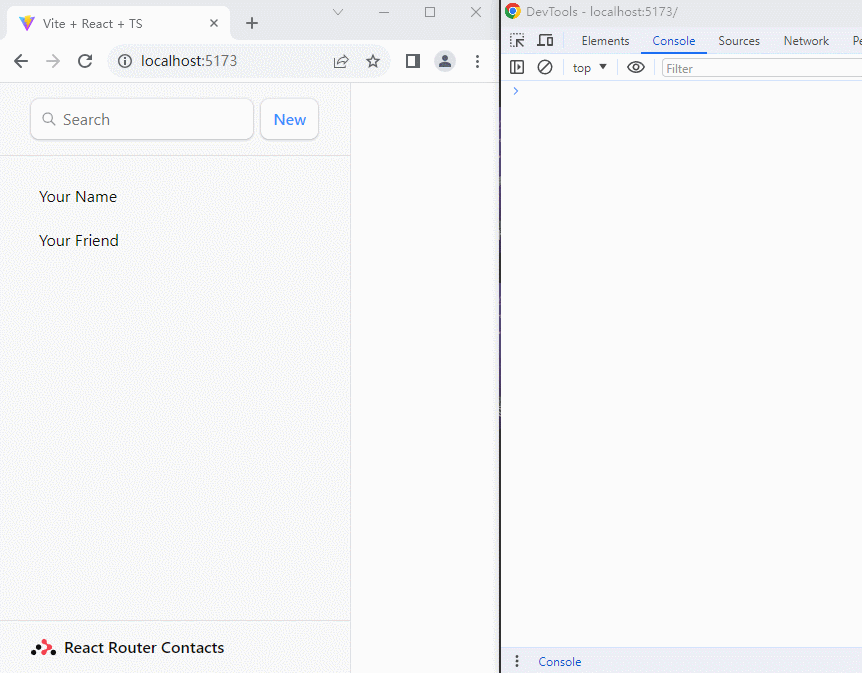The image size is (862, 673).
Task: Switch to the Elements tab
Action: point(605,41)
